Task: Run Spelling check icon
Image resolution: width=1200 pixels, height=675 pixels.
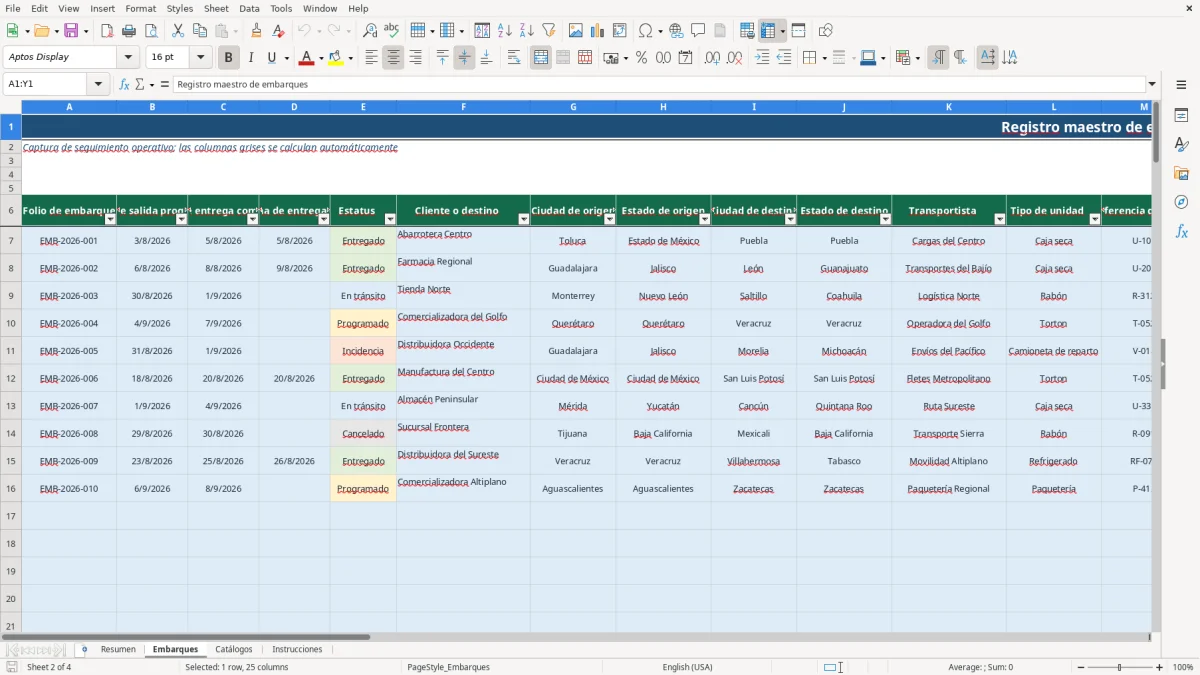Action: (x=391, y=31)
